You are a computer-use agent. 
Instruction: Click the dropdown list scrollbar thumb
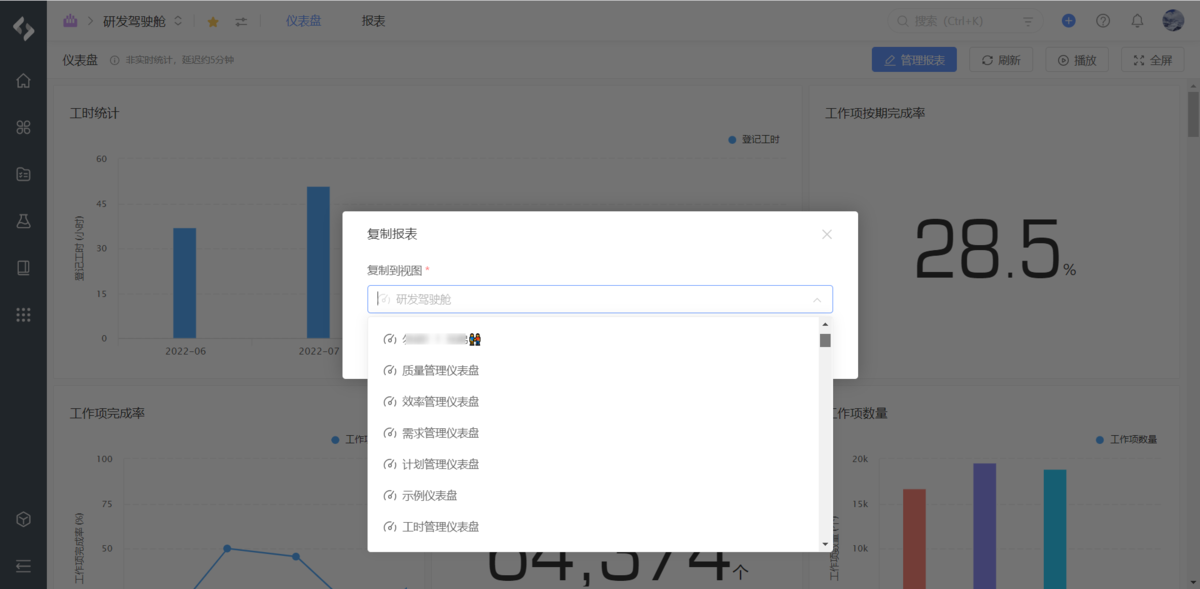tap(825, 340)
